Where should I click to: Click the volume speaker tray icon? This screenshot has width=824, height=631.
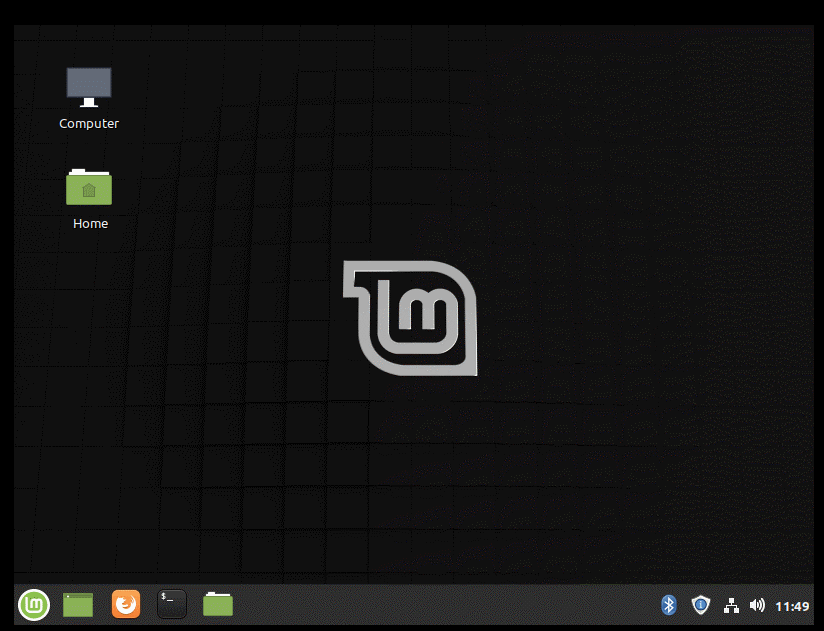[757, 606]
